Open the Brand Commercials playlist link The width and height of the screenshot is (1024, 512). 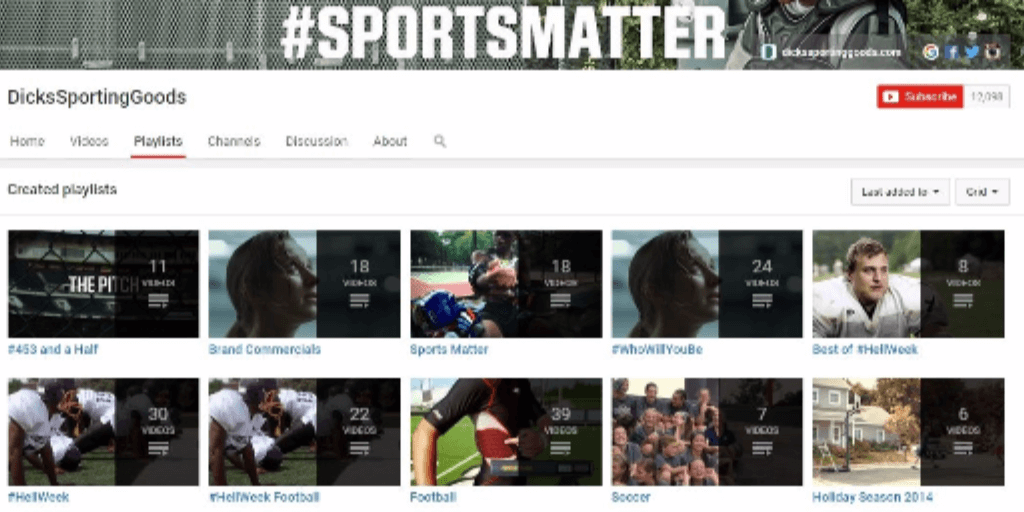click(x=264, y=349)
